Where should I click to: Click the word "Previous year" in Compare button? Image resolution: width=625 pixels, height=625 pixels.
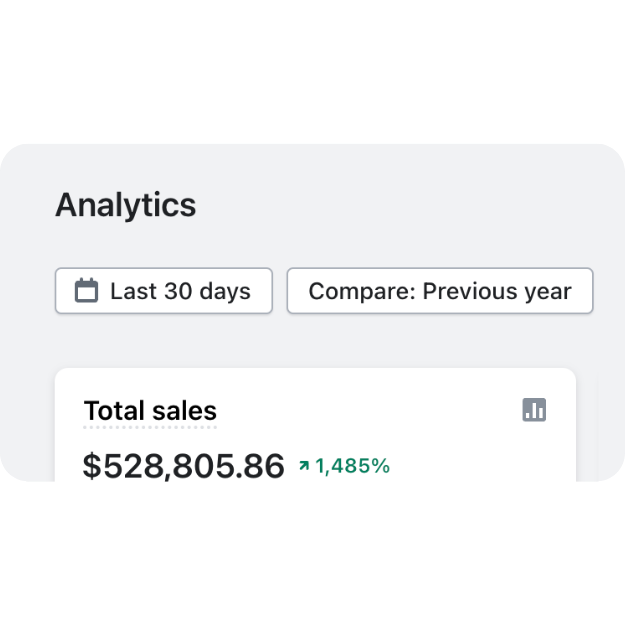(497, 292)
